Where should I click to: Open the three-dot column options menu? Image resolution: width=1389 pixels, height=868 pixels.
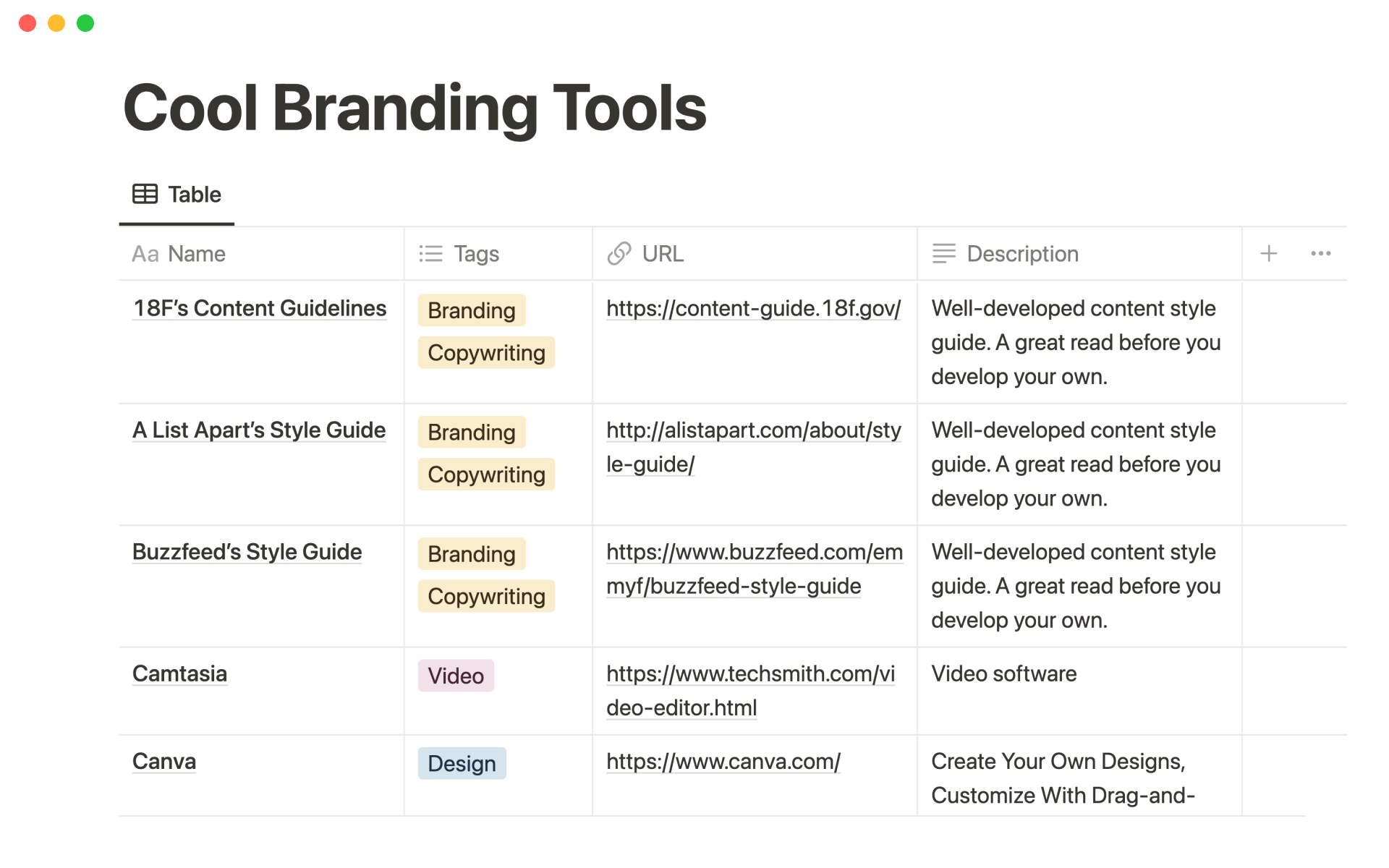point(1320,254)
